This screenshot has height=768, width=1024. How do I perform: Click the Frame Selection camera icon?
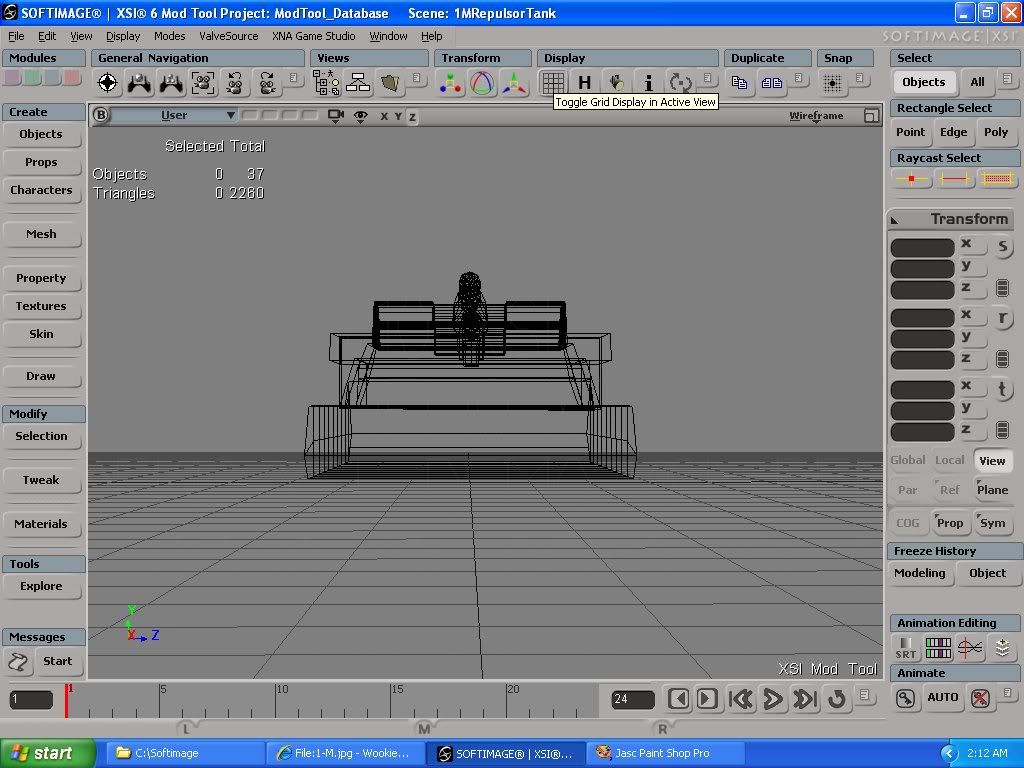click(203, 83)
